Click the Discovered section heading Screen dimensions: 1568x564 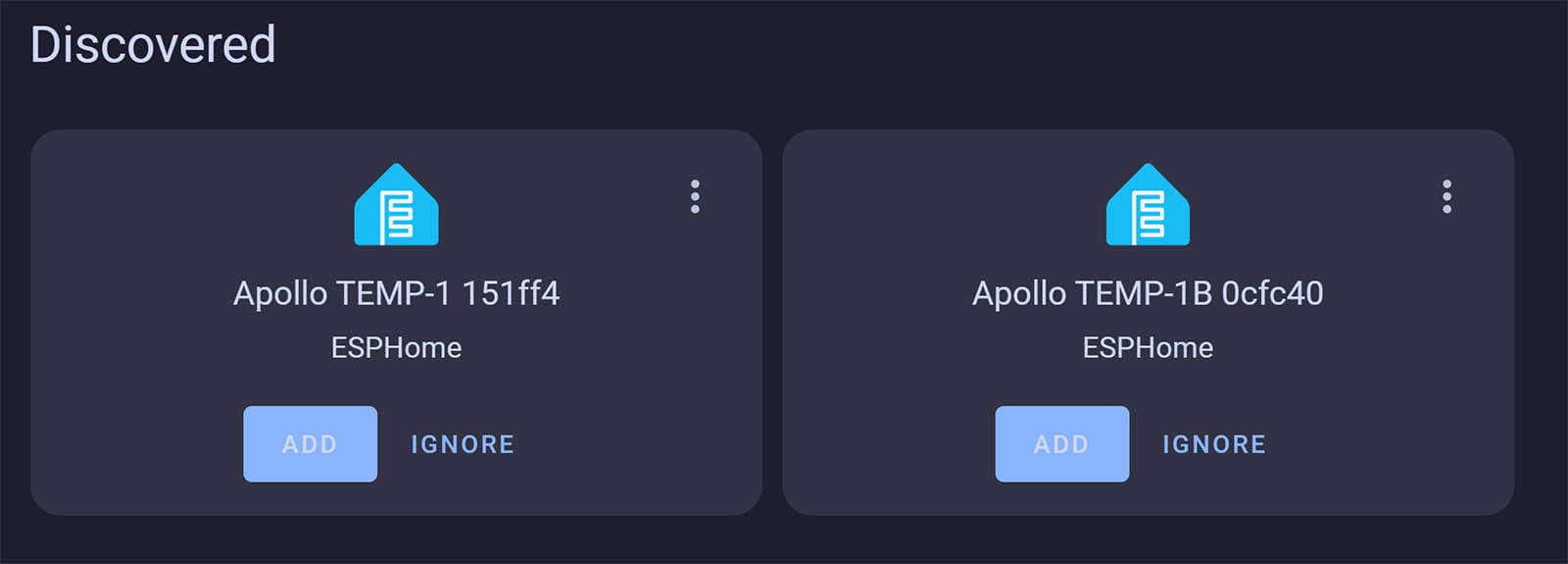(153, 45)
